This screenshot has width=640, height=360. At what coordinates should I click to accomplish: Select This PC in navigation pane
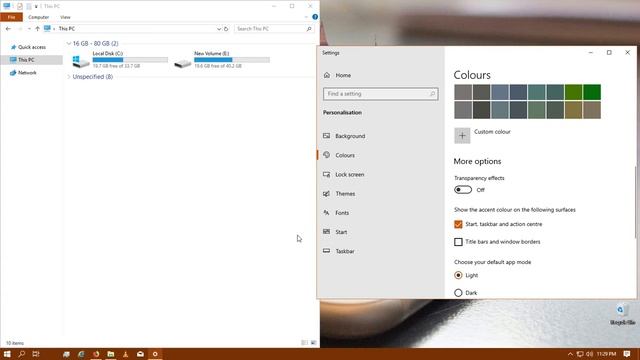point(32,60)
